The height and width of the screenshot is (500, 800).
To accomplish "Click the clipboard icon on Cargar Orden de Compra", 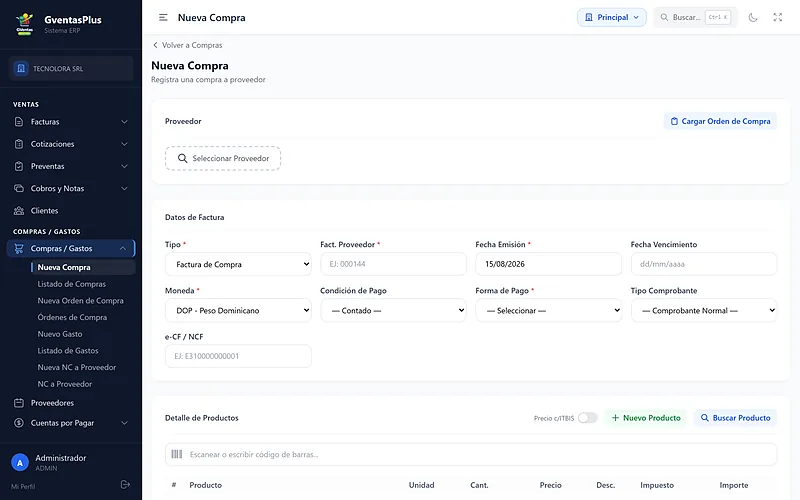I will (x=674, y=121).
